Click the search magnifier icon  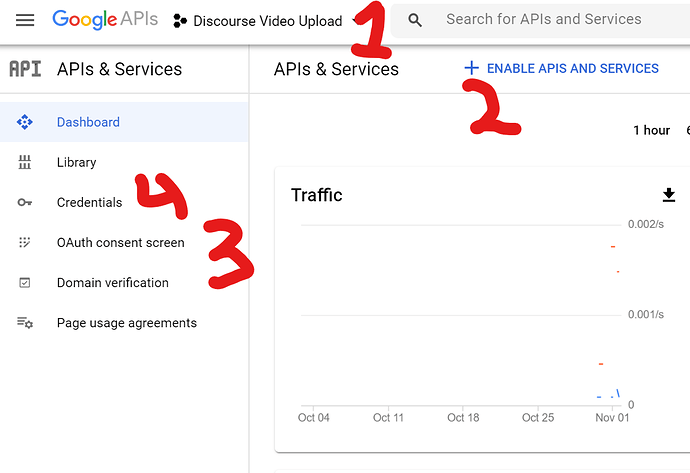[415, 20]
